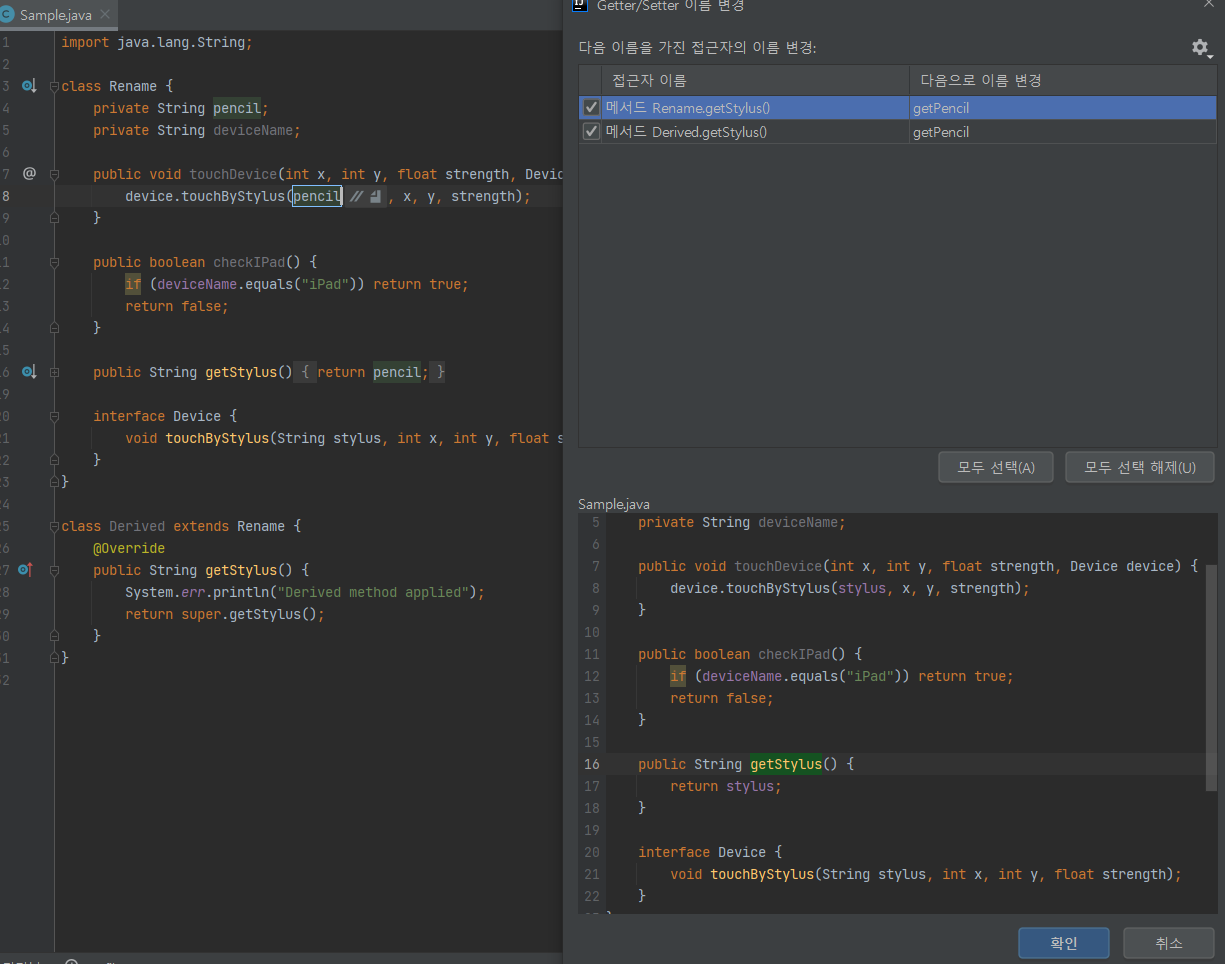
Task: Click the "Derived method applied" string
Action: (x=373, y=593)
